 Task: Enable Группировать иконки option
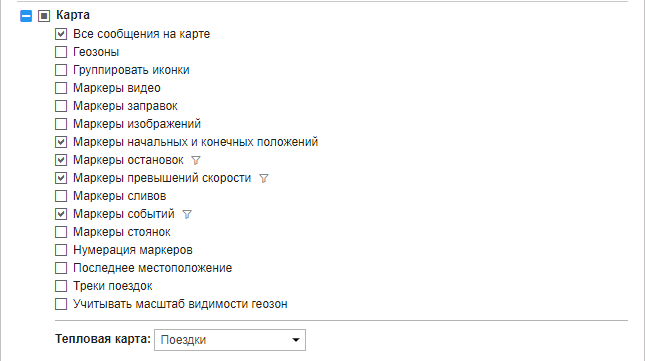(61, 70)
